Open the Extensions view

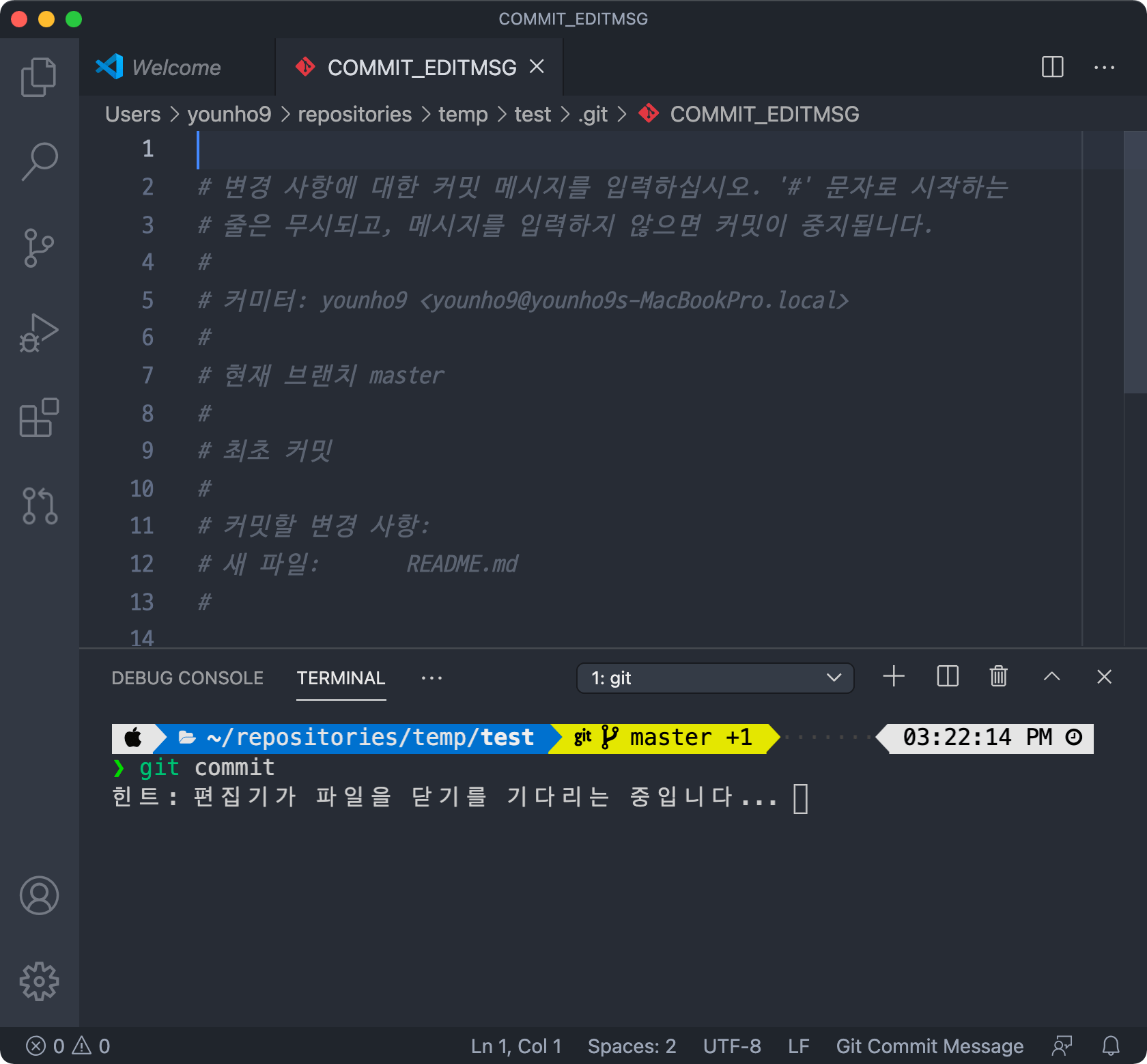pos(39,417)
